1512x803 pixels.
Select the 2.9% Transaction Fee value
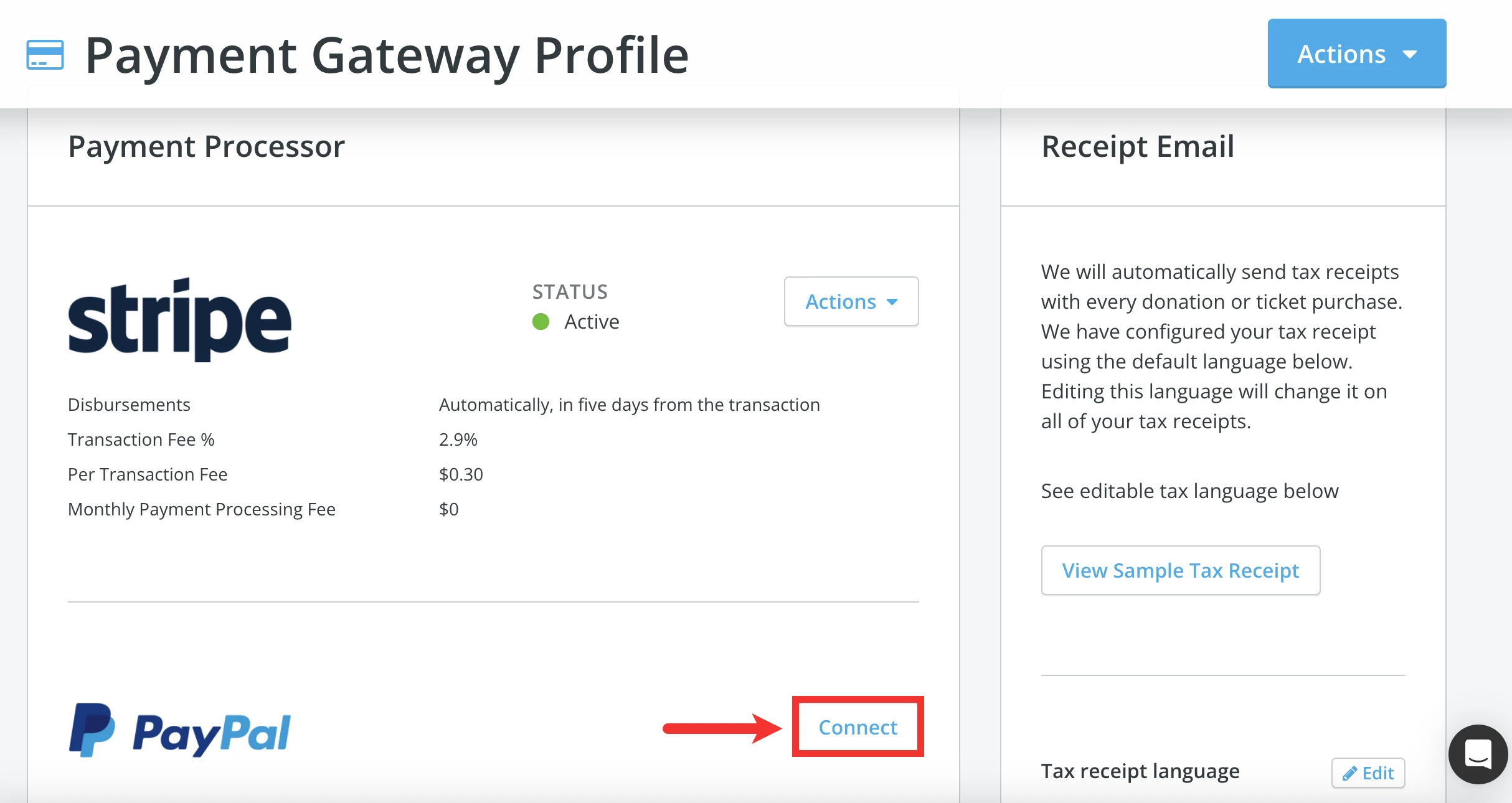458,439
